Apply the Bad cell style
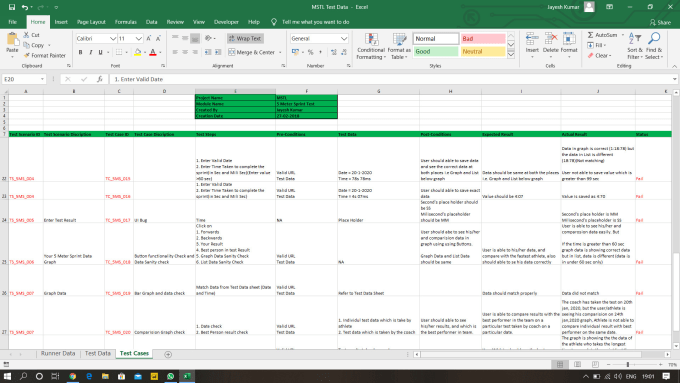Screen dimensions: 680x383 tap(483, 39)
